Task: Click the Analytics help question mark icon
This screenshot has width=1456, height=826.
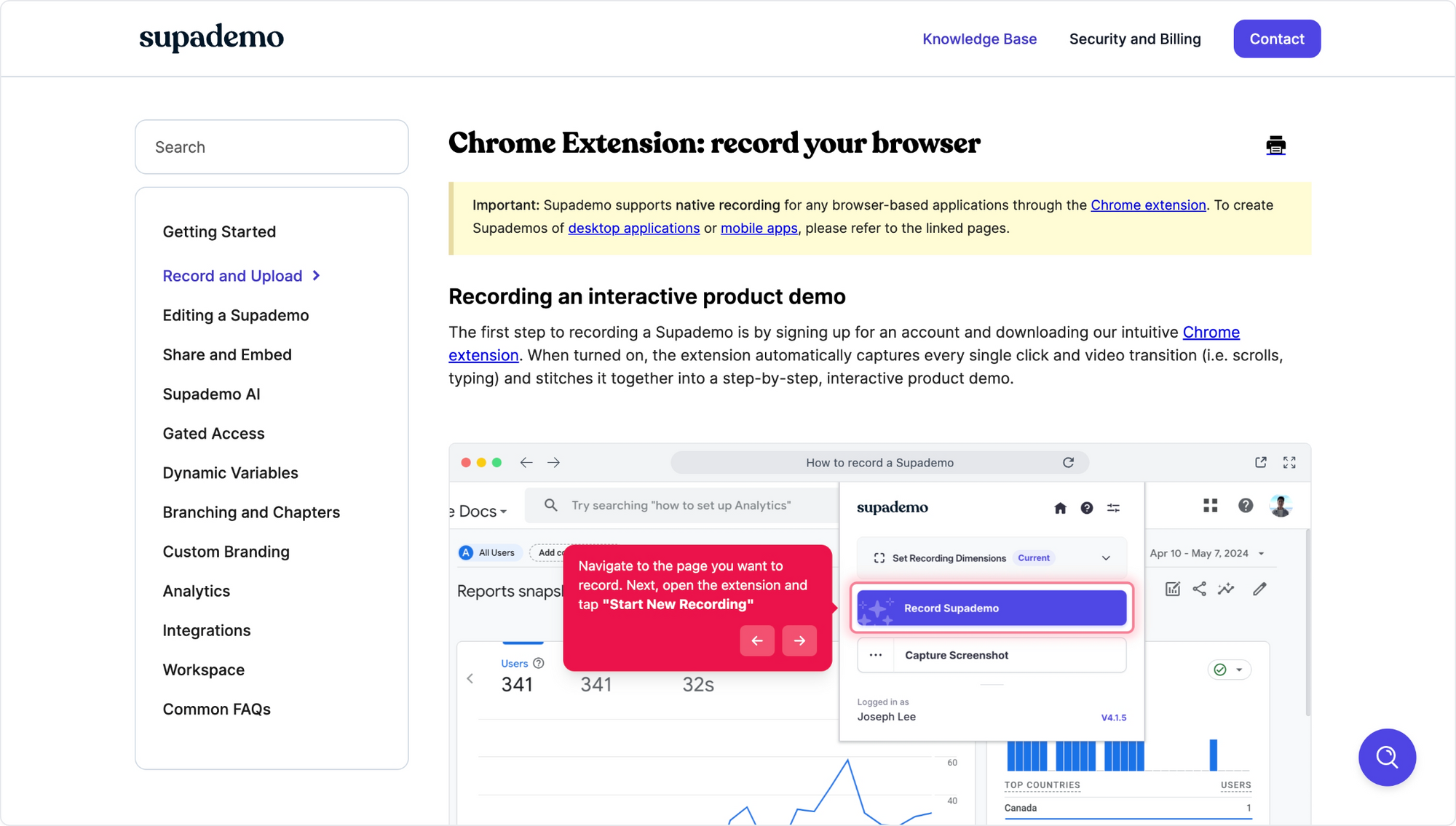Action: tap(1246, 505)
